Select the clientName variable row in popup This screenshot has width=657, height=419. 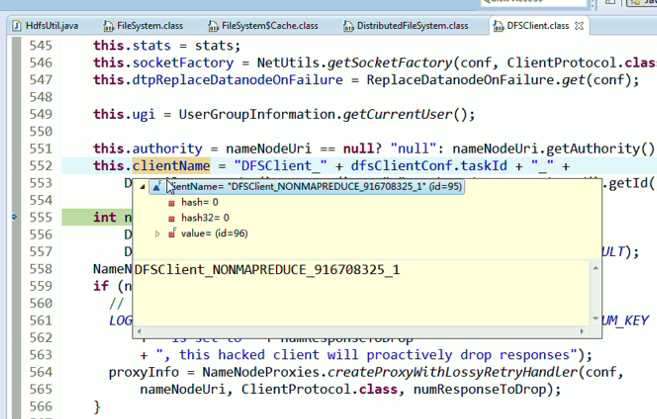[307, 186]
